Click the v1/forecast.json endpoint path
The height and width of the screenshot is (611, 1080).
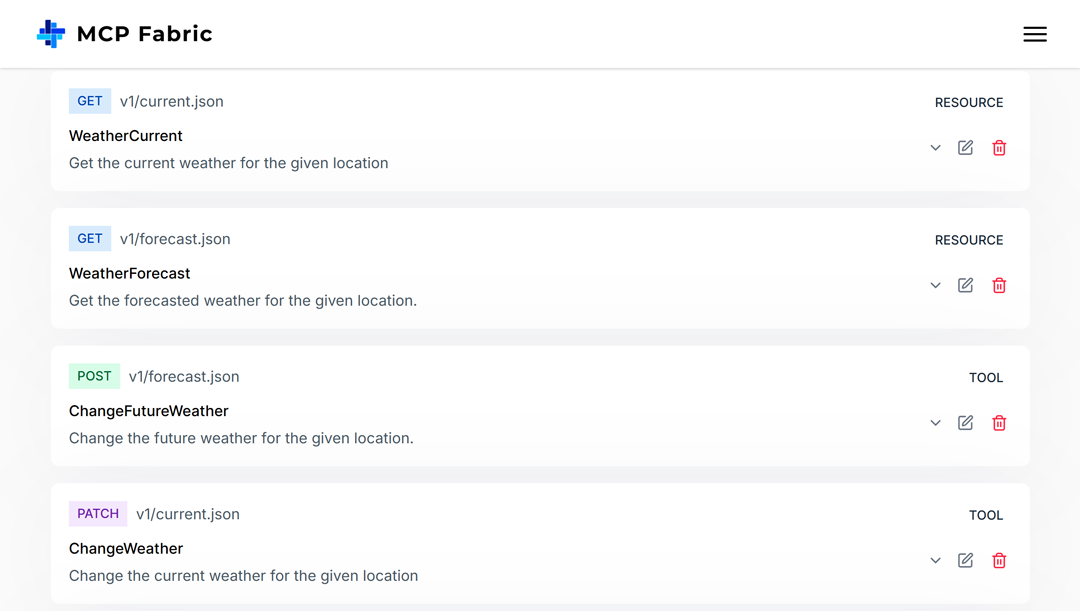coord(175,239)
